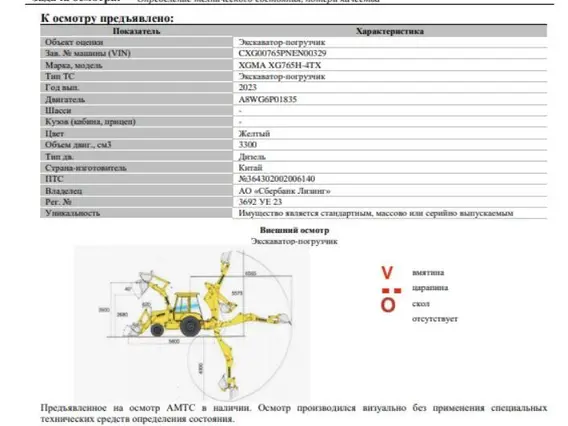Click the yellow backhoe loader diagram
The height and width of the screenshot is (426, 568).
tap(192, 323)
